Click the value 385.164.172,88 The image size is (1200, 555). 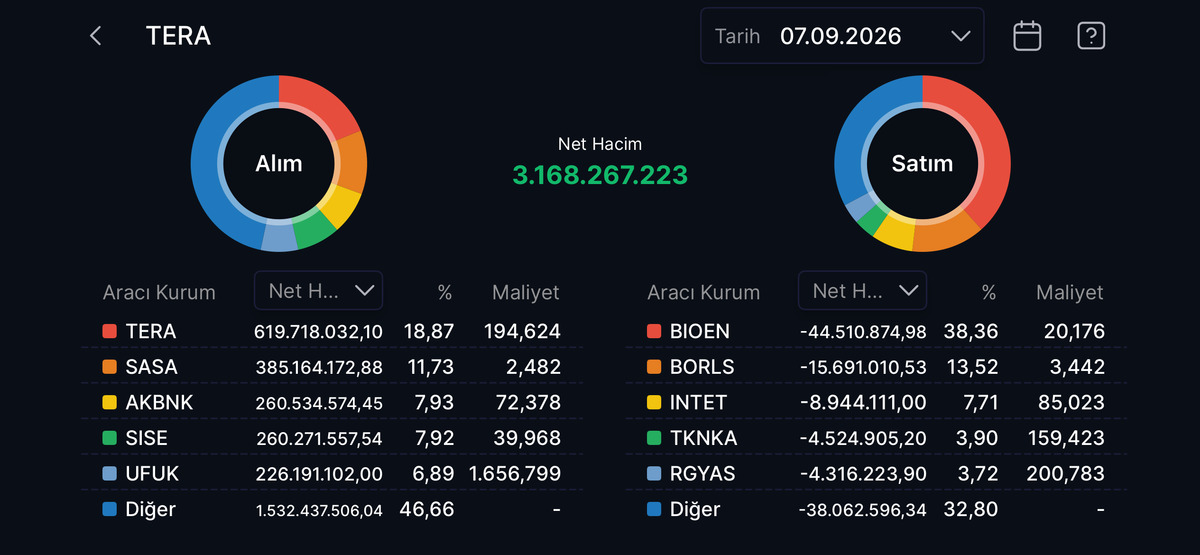point(319,367)
